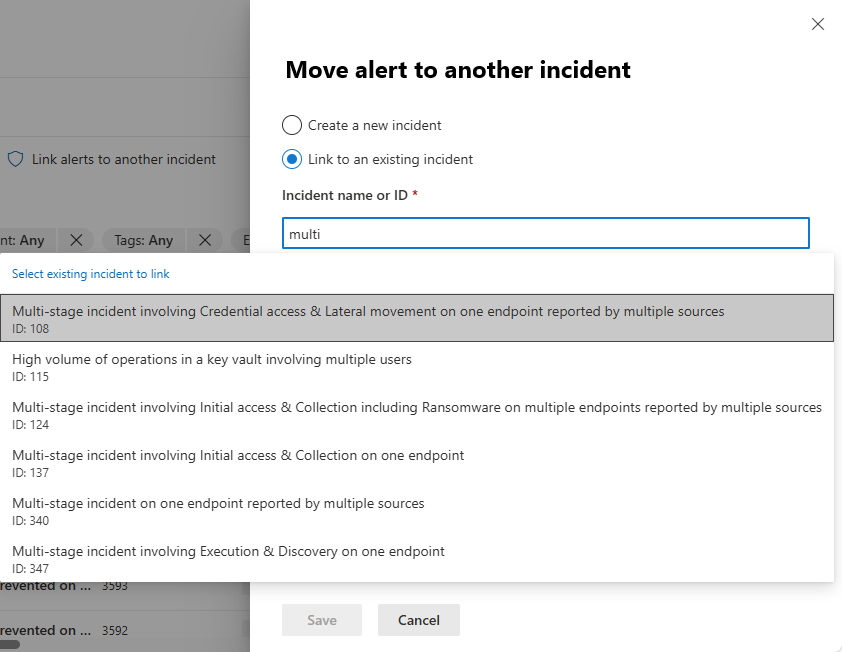
Task: Click the Save button
Action: tap(322, 620)
